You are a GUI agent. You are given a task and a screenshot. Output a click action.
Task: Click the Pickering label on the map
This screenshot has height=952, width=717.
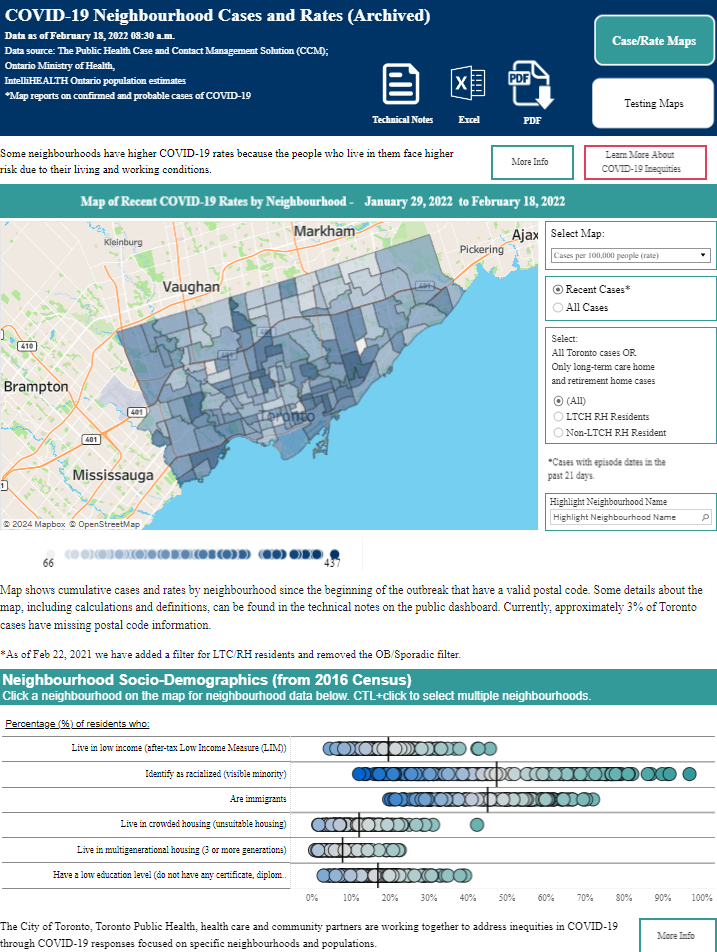481,250
